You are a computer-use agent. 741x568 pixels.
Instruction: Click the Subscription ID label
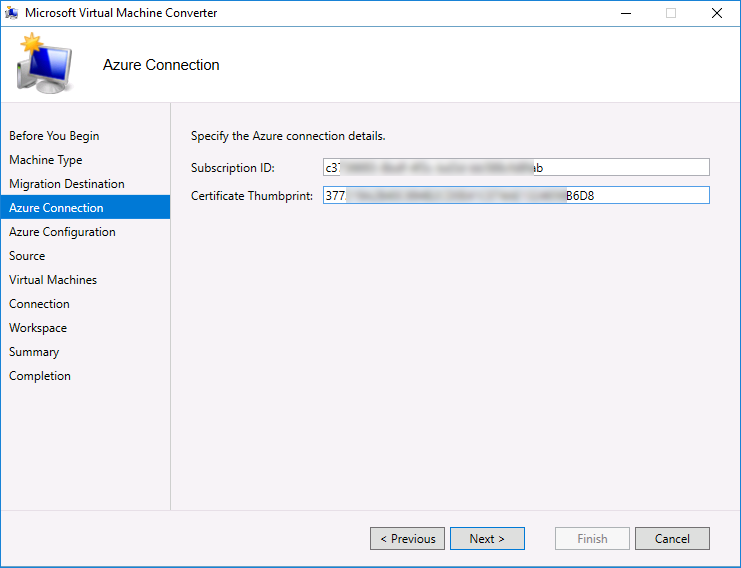[x=233, y=168]
